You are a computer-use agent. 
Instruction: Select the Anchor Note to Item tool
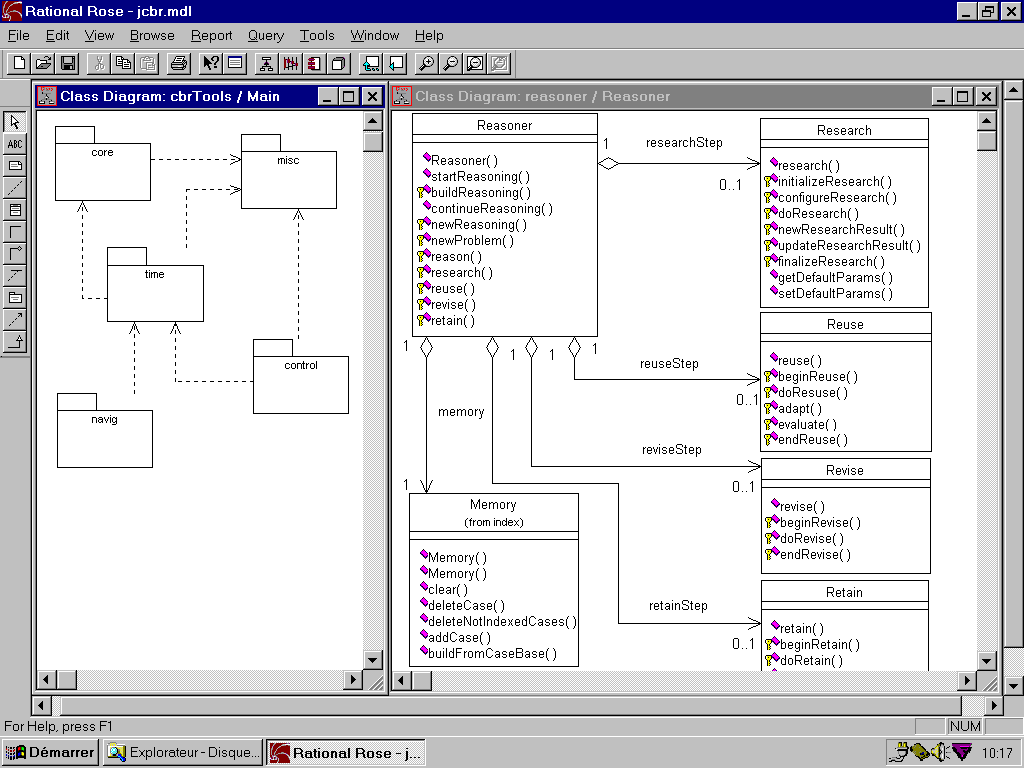pyautogui.click(x=15, y=188)
